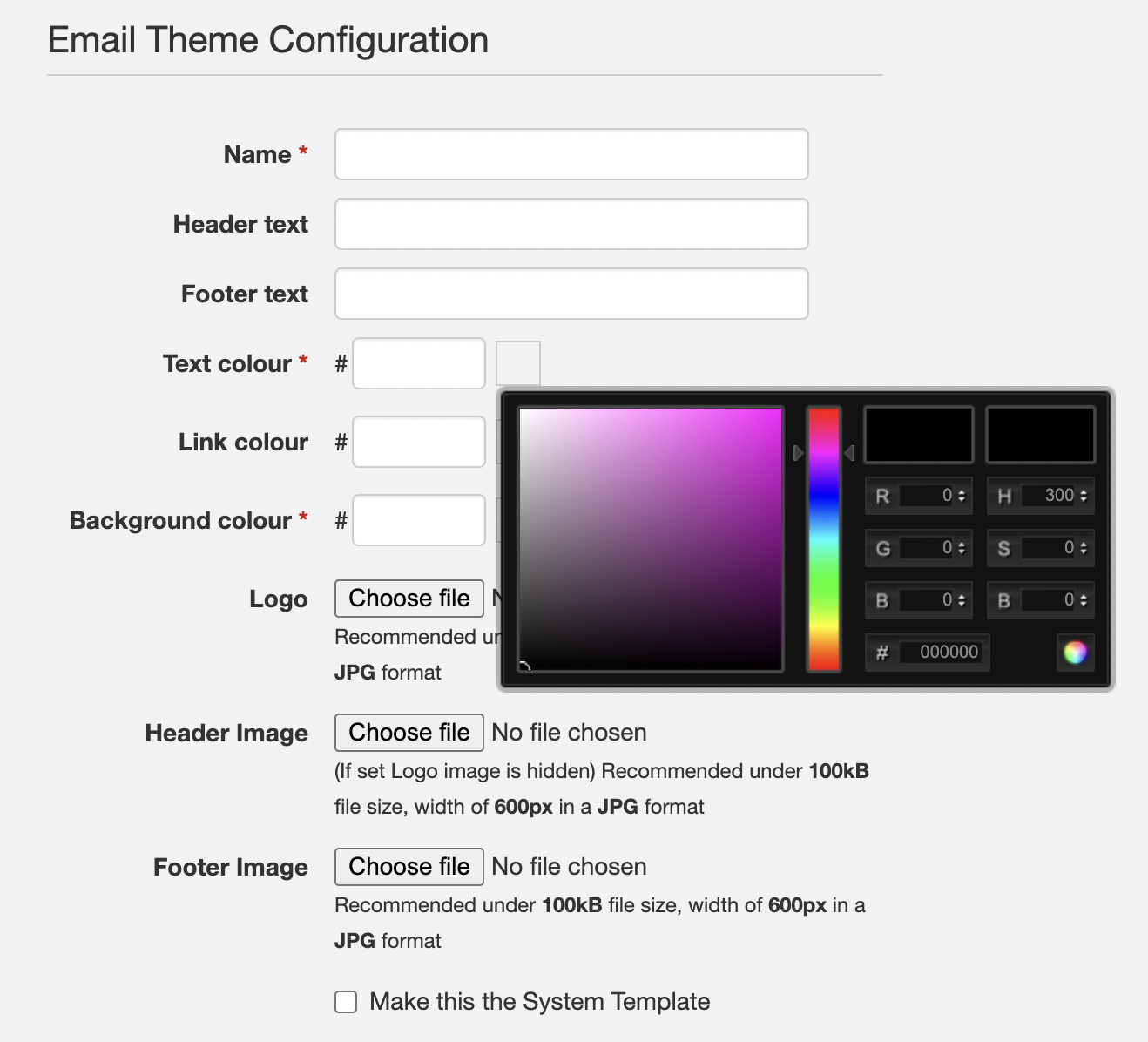Screen dimensions: 1148x1042
Task: Click the 'Background colour' label
Action: point(180,520)
